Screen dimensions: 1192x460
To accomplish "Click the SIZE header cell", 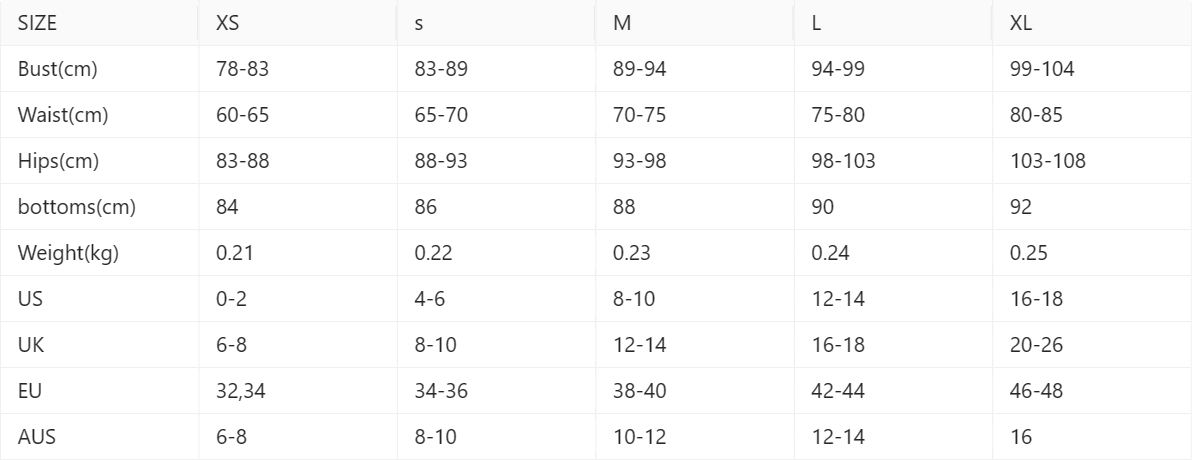I will pos(99,23).
